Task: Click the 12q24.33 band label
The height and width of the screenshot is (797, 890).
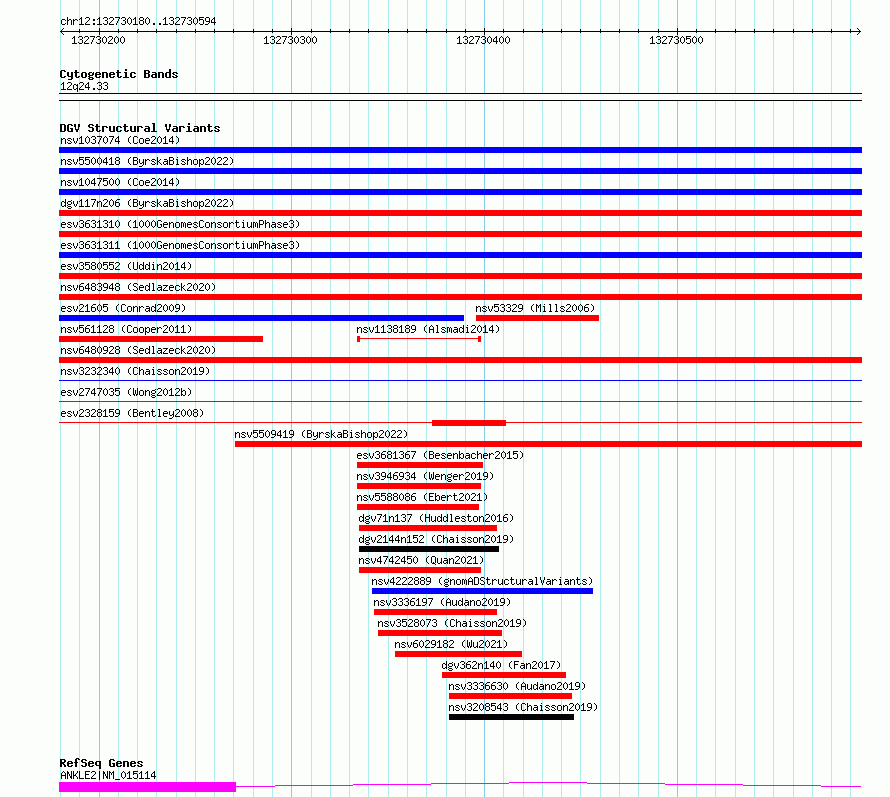Action: pos(84,86)
